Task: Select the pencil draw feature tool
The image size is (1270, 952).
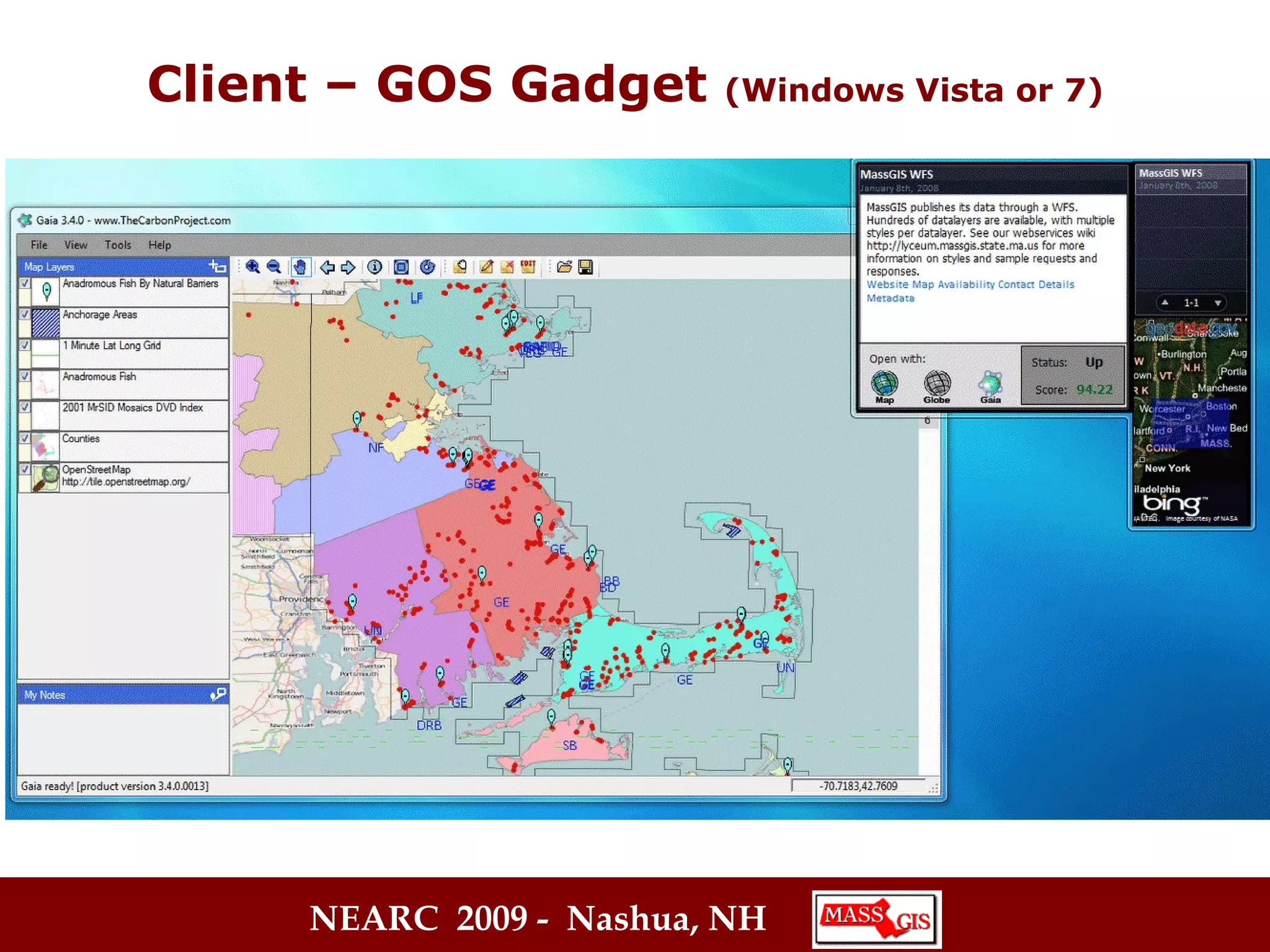Action: click(x=486, y=267)
